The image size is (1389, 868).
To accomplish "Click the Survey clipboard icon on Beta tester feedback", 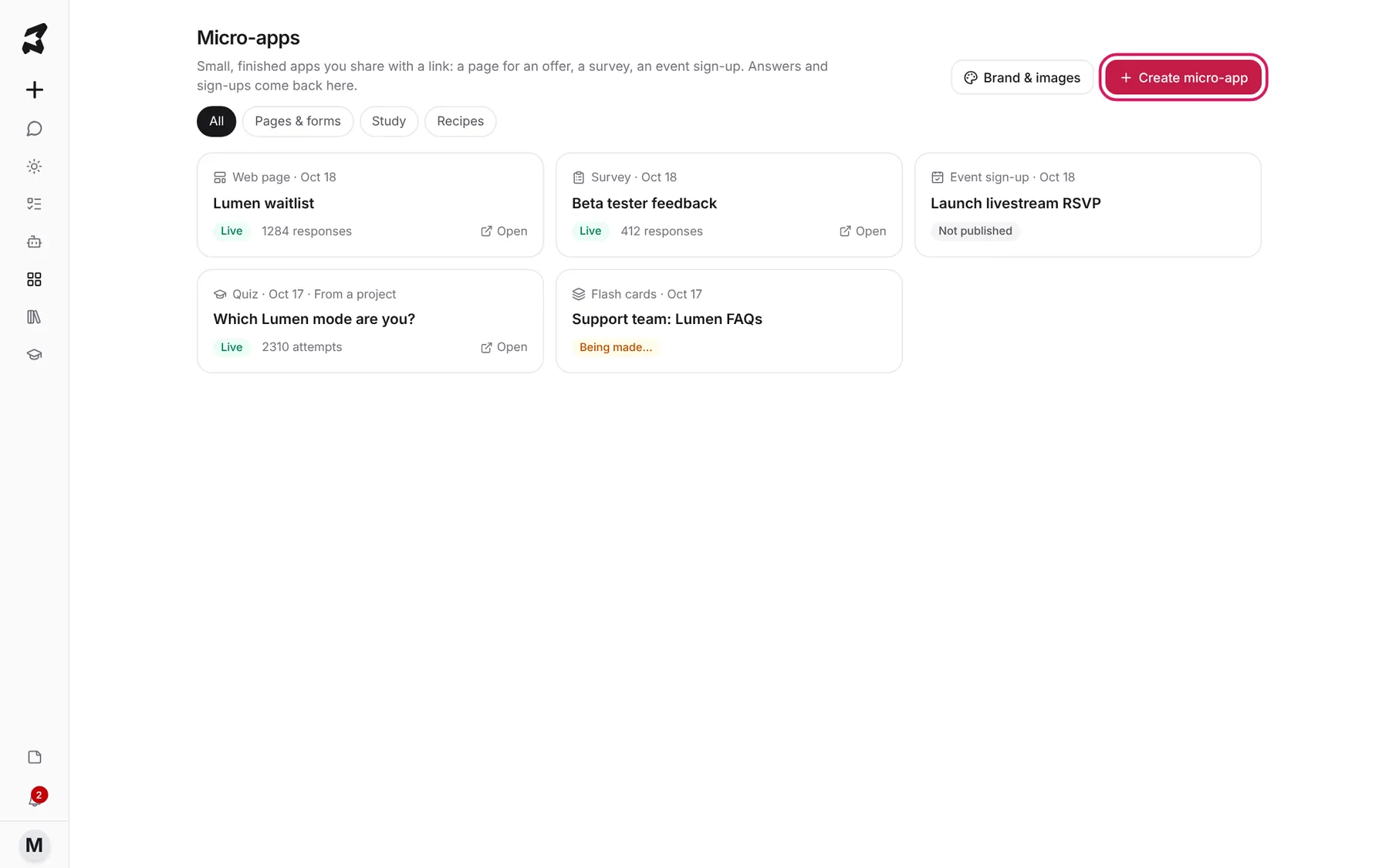I will tap(579, 177).
